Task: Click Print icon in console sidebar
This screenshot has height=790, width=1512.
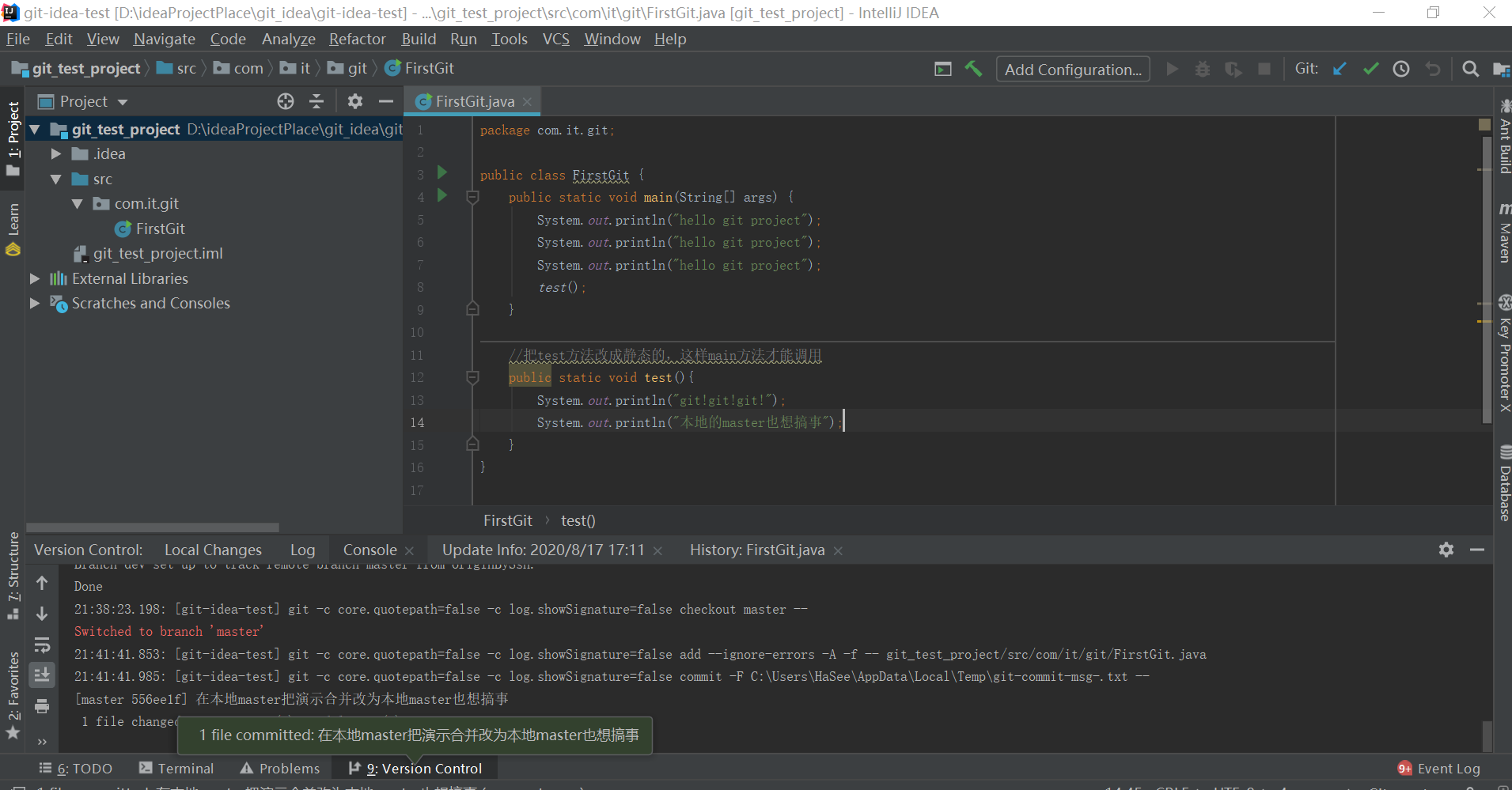Action: (42, 706)
